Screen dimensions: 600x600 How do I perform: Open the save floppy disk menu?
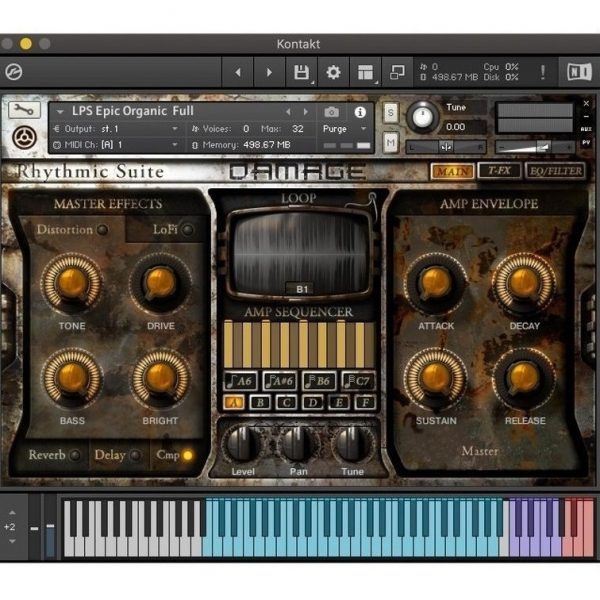pyautogui.click(x=302, y=72)
